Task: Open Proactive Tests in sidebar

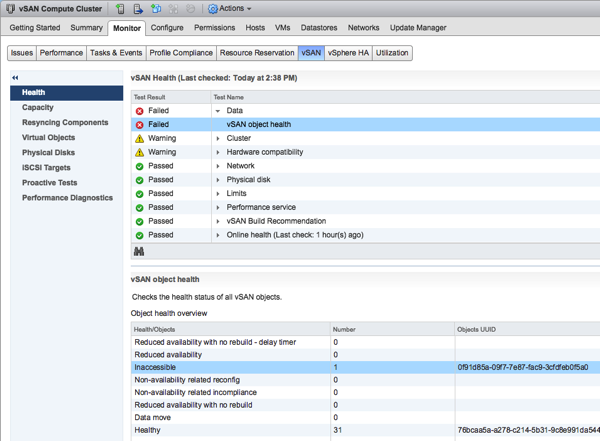Action: pos(67,183)
